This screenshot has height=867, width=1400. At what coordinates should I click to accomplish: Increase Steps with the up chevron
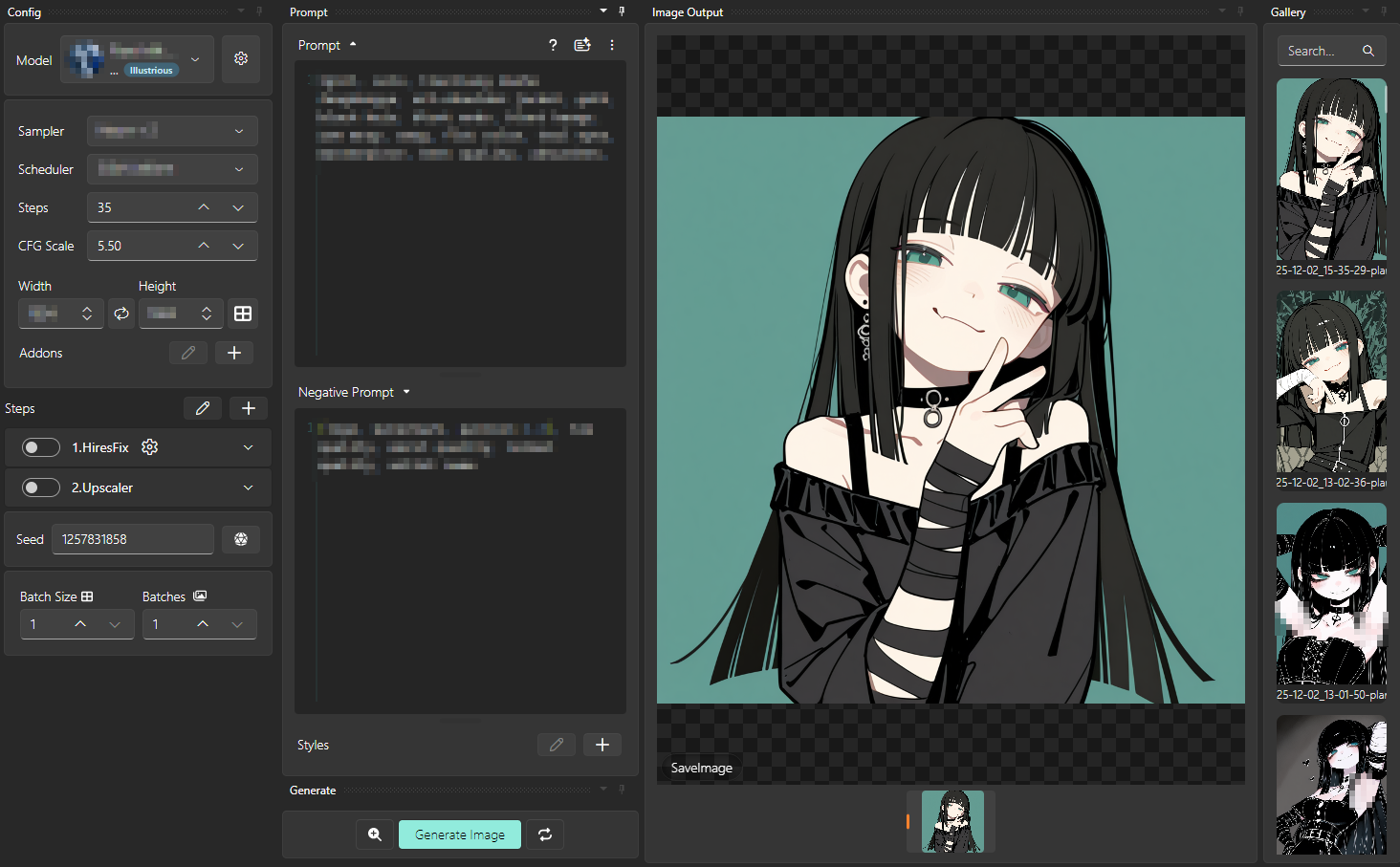click(204, 207)
